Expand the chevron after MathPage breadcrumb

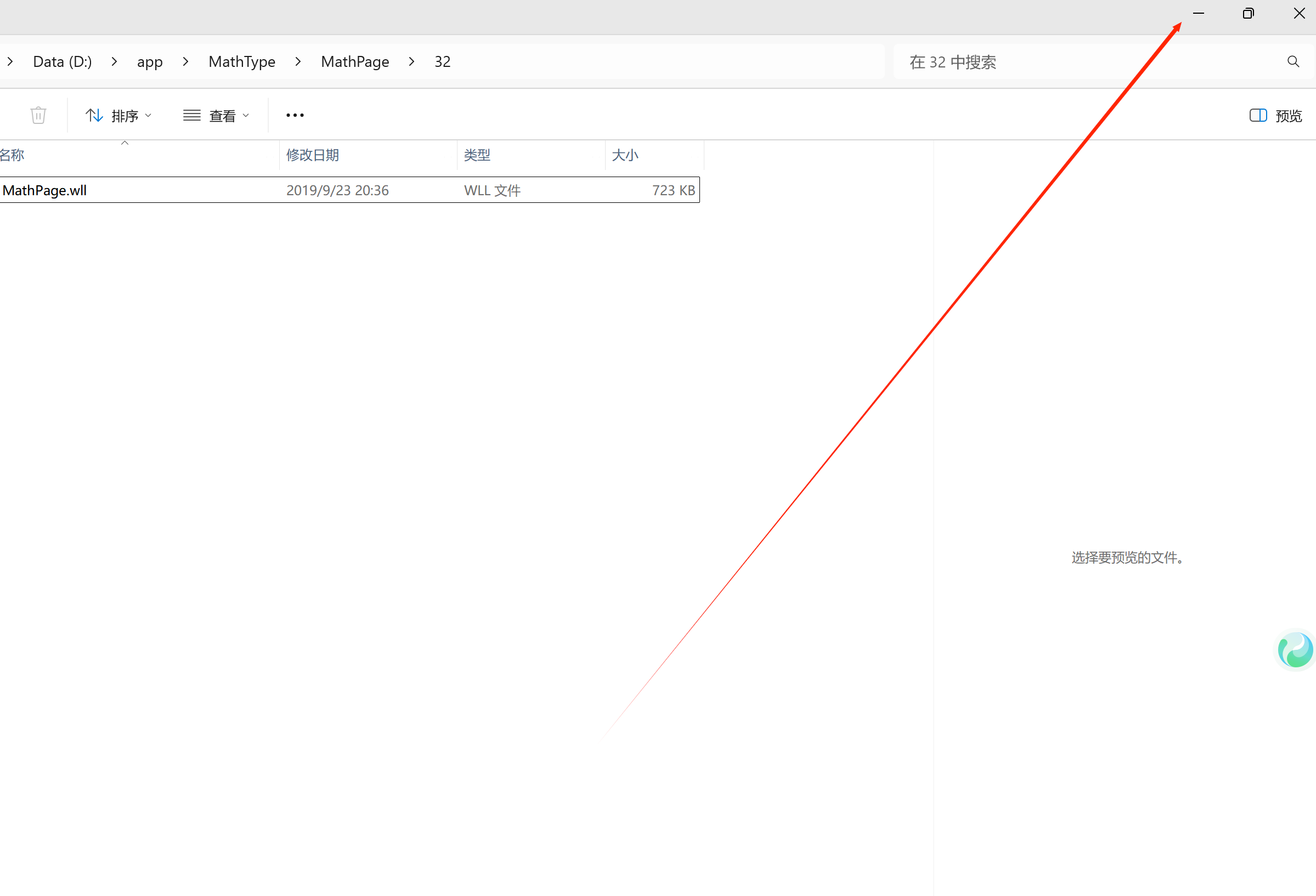click(x=411, y=62)
